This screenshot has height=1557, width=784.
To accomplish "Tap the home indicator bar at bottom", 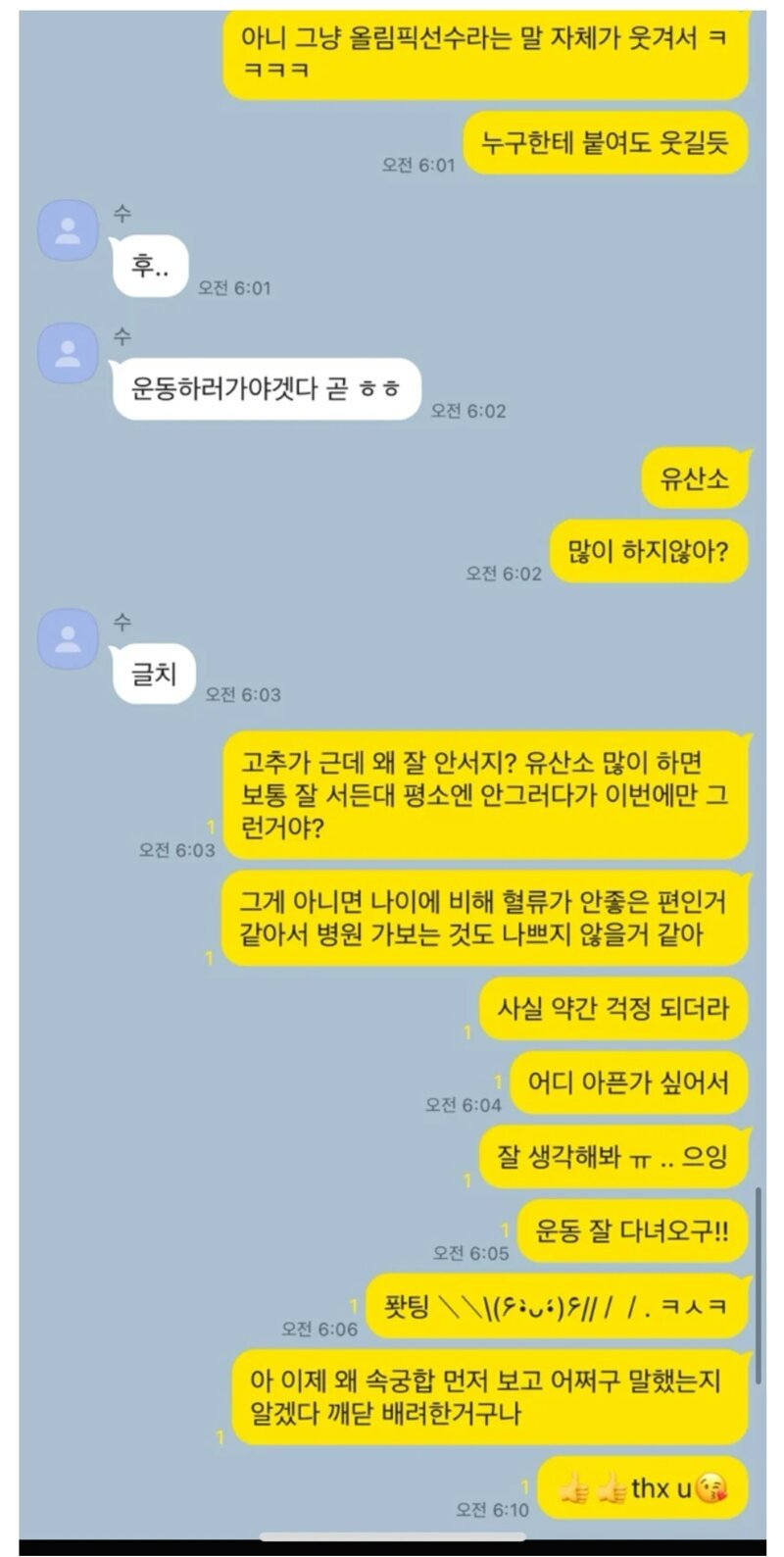I will coord(392,1536).
